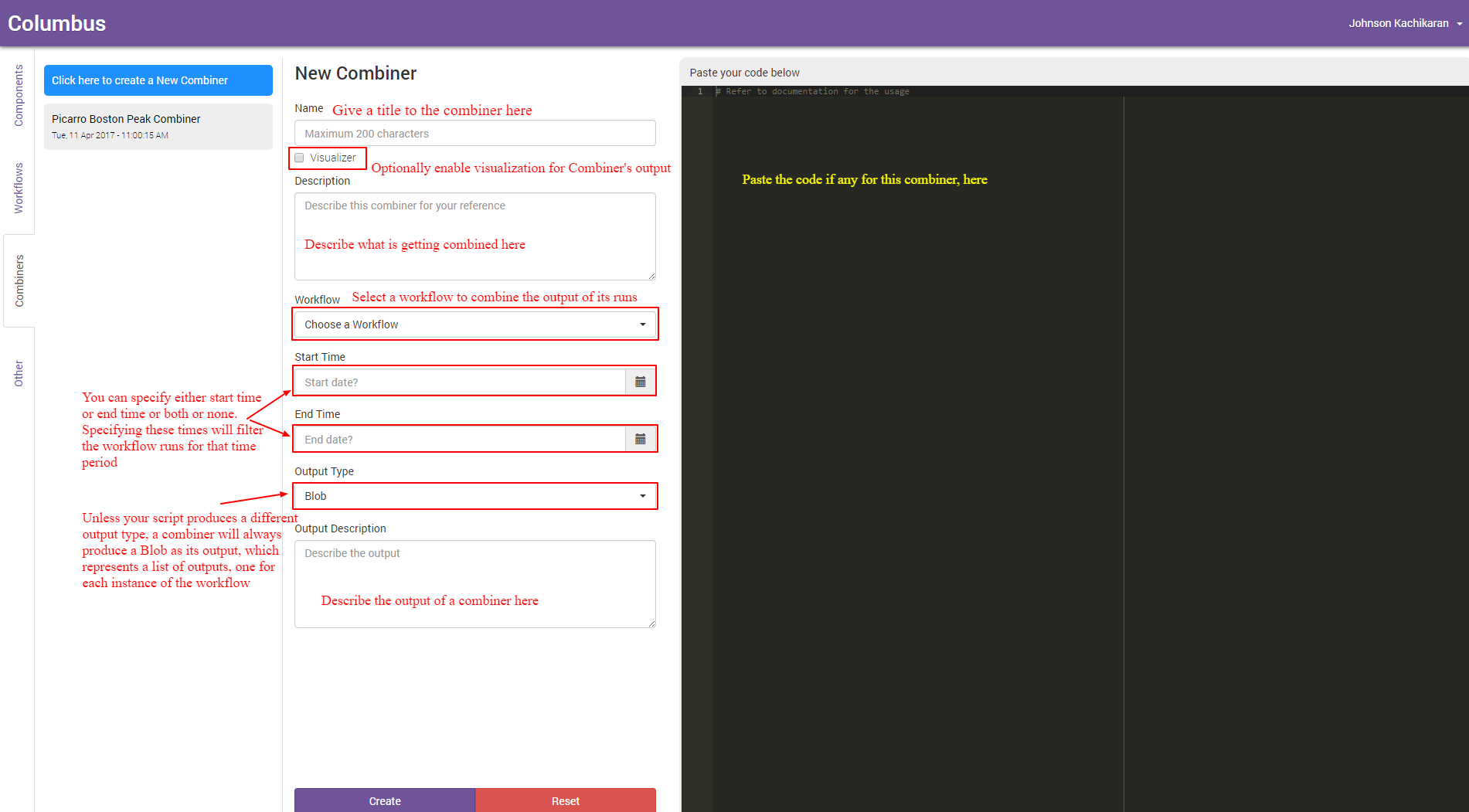Viewport: 1469px width, 812px height.
Task: Submit the form with Create
Action: (385, 800)
